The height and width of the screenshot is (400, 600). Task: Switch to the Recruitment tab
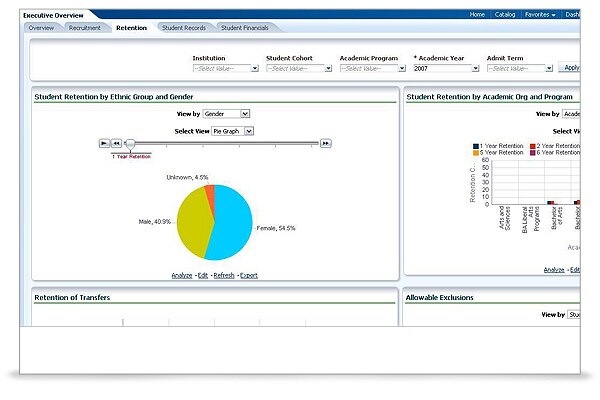point(85,28)
